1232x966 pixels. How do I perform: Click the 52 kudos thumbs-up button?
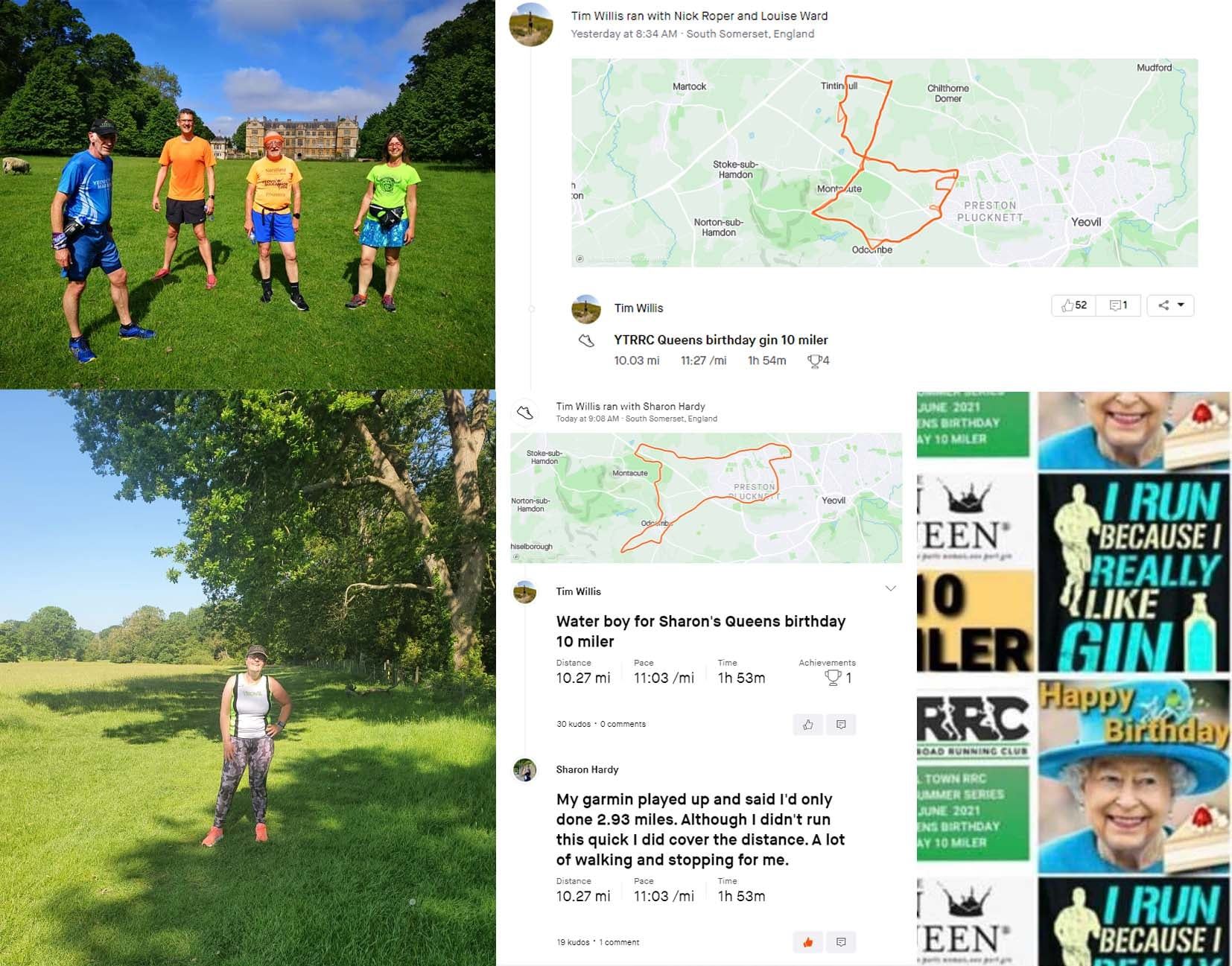[x=1073, y=305]
